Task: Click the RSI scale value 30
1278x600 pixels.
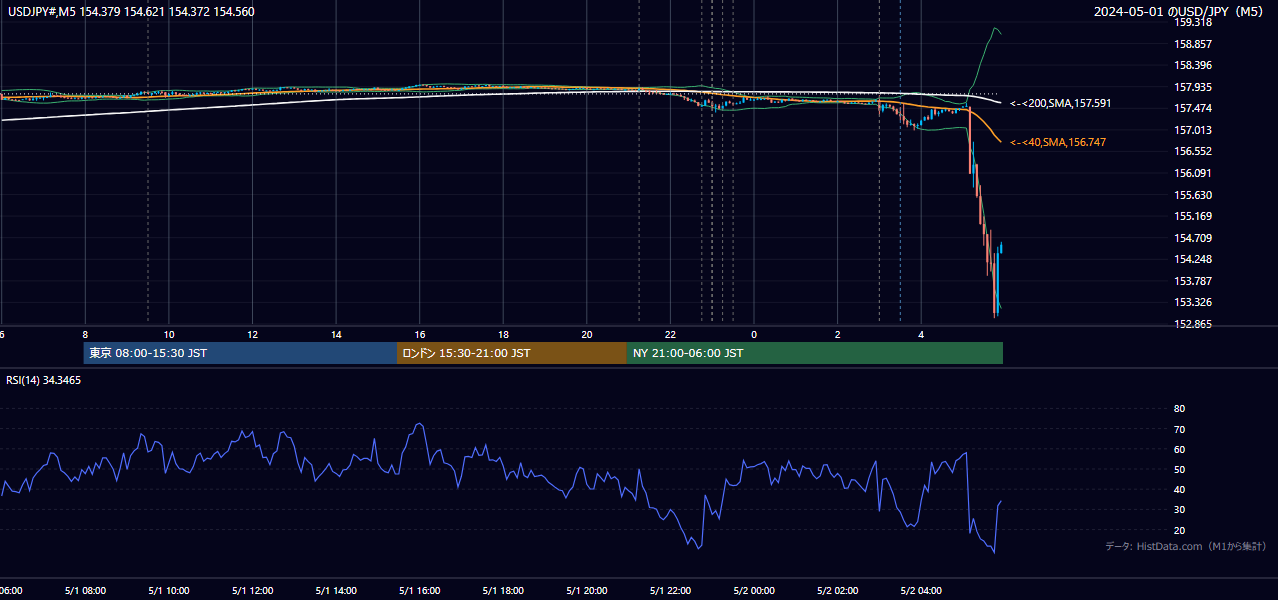Action: [x=1180, y=509]
